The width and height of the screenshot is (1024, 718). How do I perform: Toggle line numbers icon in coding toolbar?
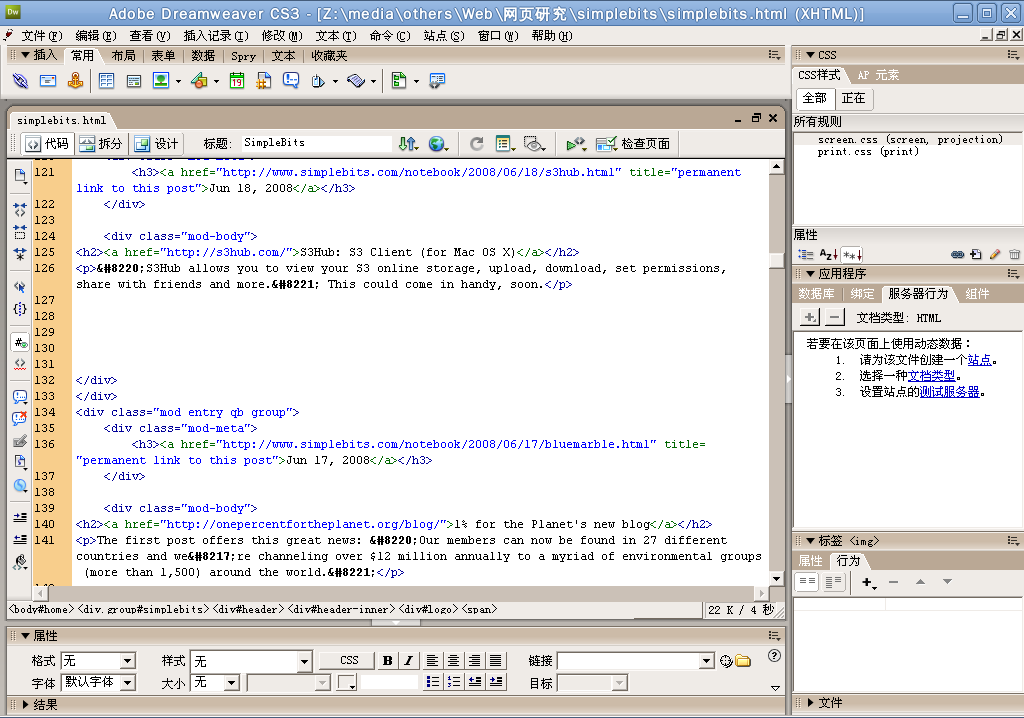20,342
